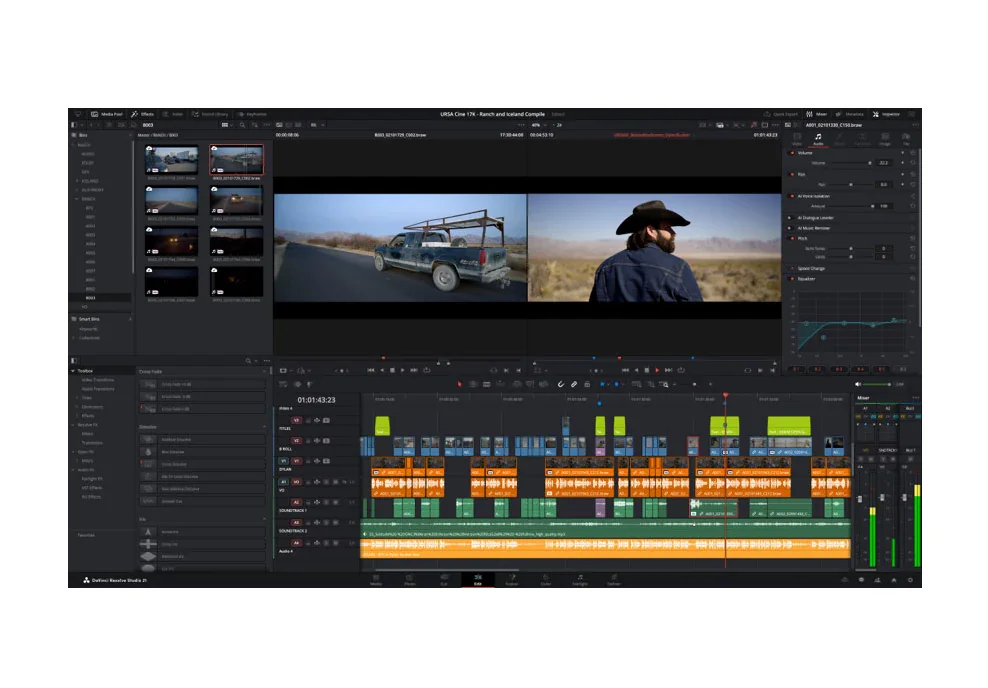Click play in the source viewer
Viewport: 988px width, 688px height.
(403, 370)
